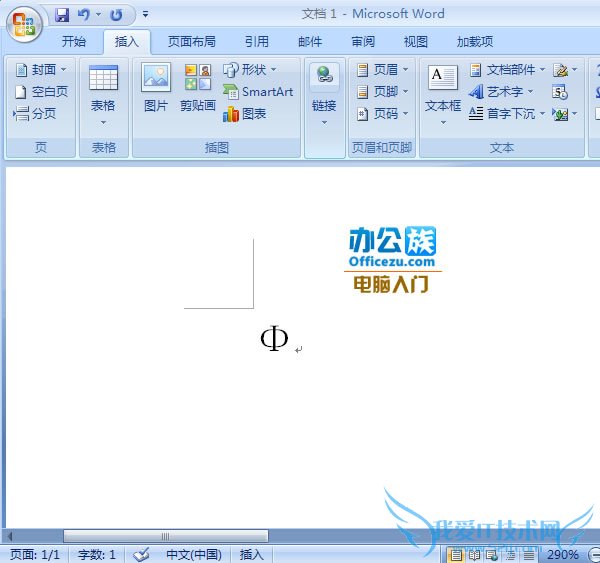Open the 邮件 tab
This screenshot has width=600, height=563.
point(310,41)
